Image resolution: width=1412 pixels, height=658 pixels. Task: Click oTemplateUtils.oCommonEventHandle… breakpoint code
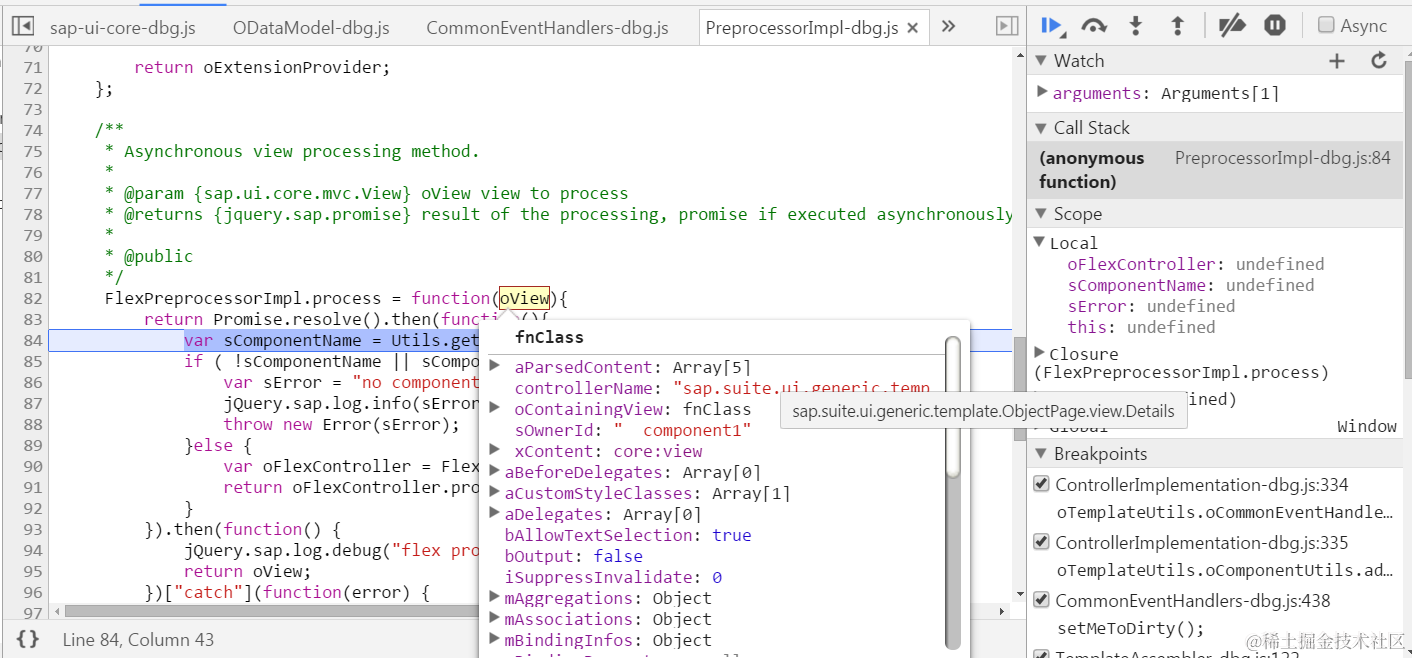(1225, 512)
